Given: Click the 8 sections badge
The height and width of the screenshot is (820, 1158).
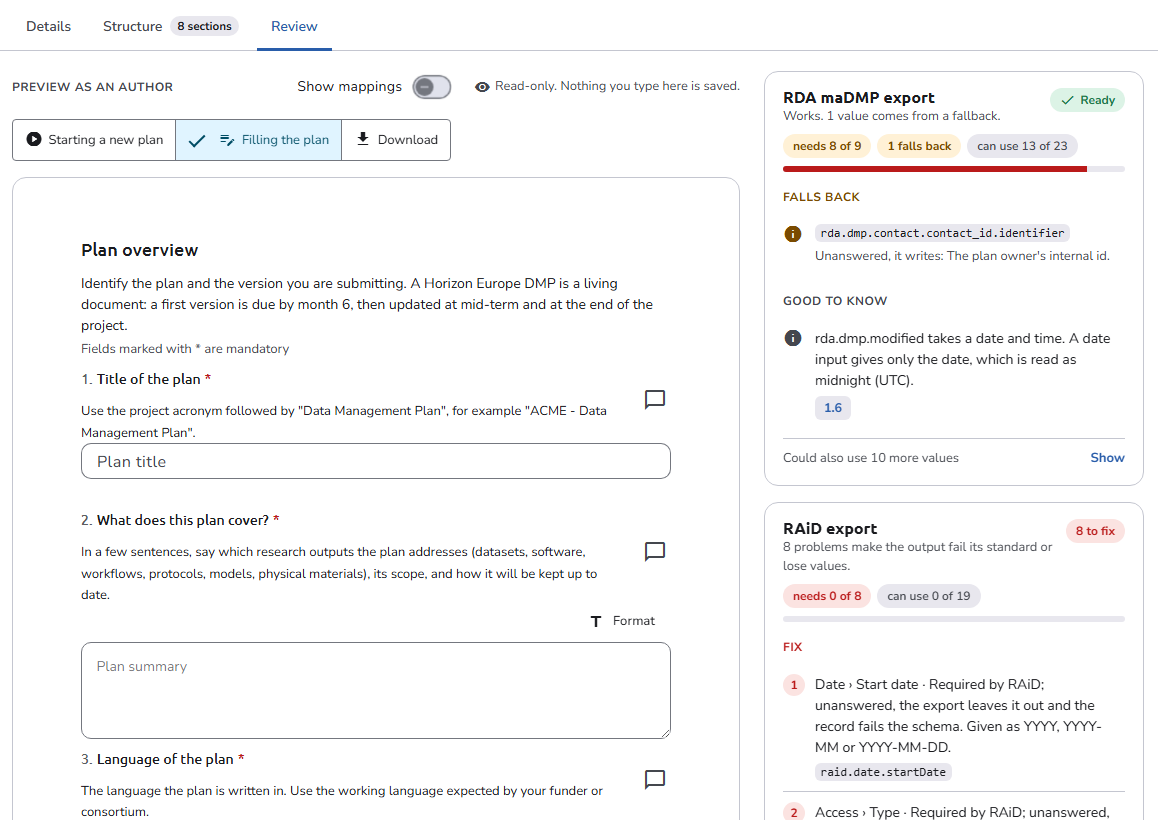Looking at the screenshot, I should click(205, 26).
